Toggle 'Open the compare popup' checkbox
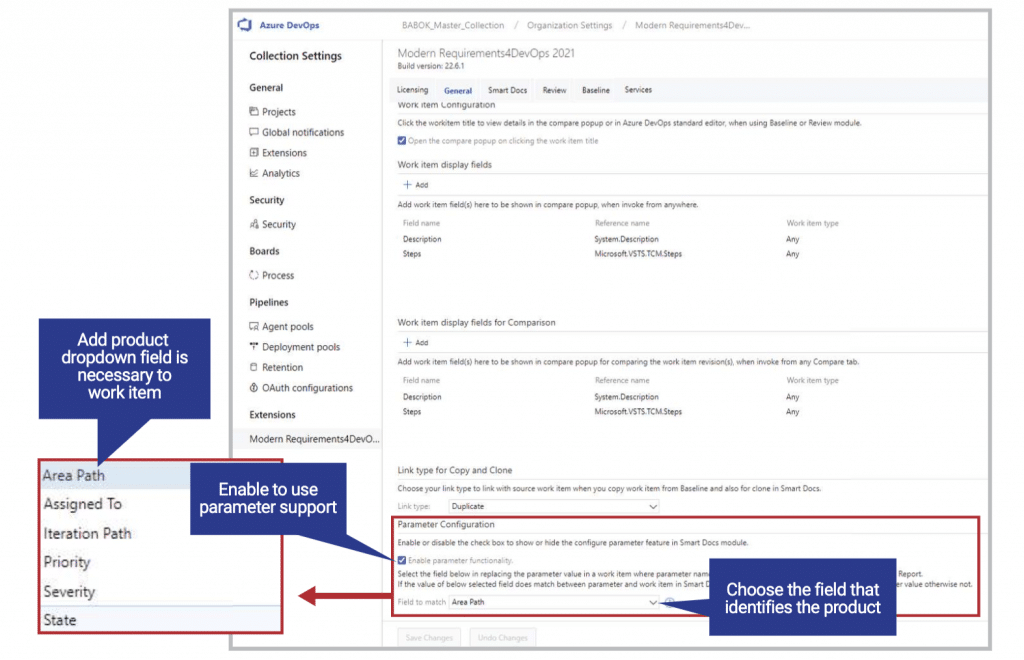The width and height of the screenshot is (1024, 660). coord(402,141)
